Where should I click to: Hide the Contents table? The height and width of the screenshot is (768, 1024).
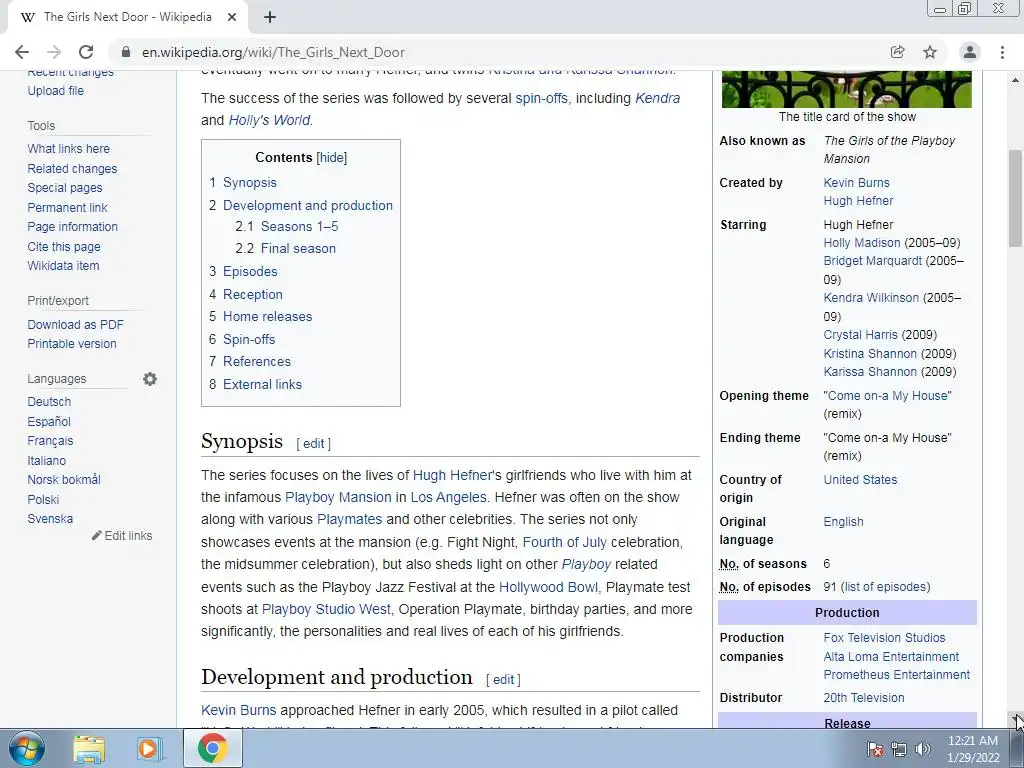[x=332, y=157]
